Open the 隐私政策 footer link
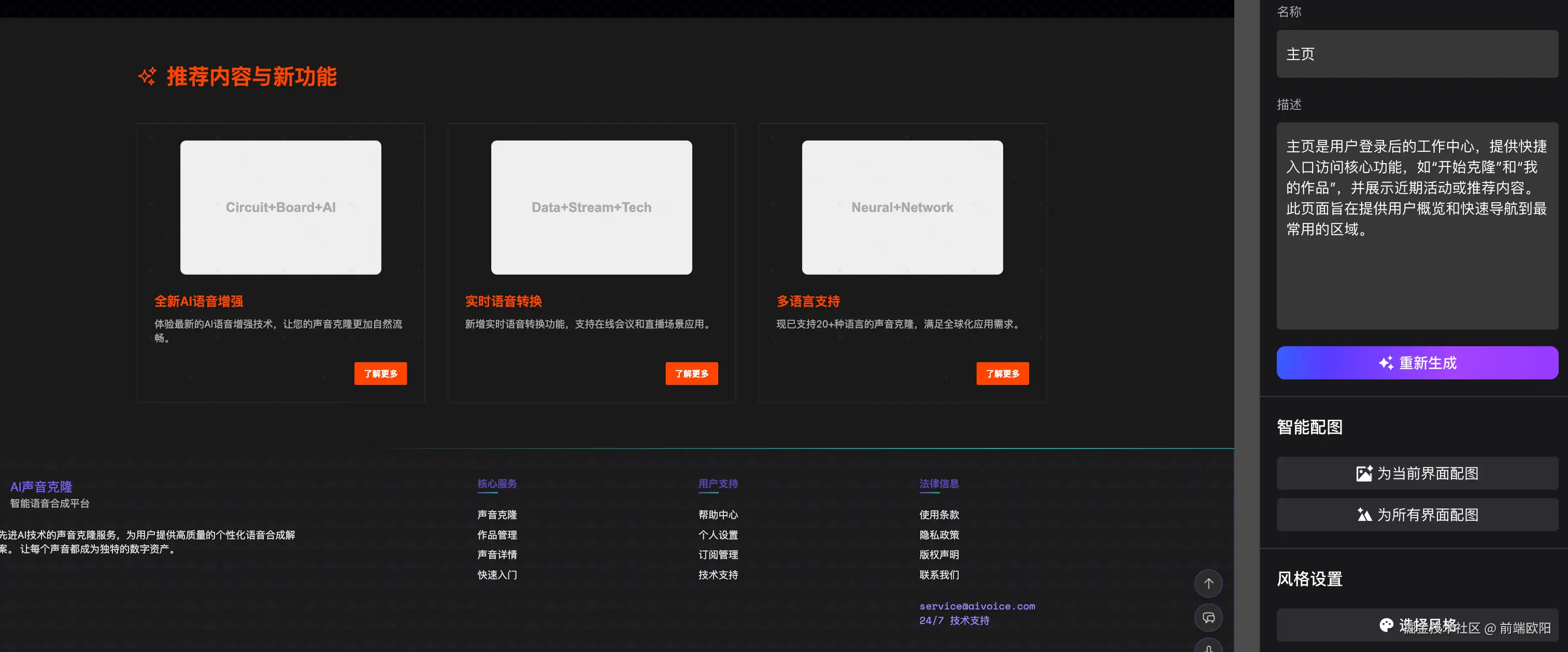Screen dimensions: 1568x652 938,534
